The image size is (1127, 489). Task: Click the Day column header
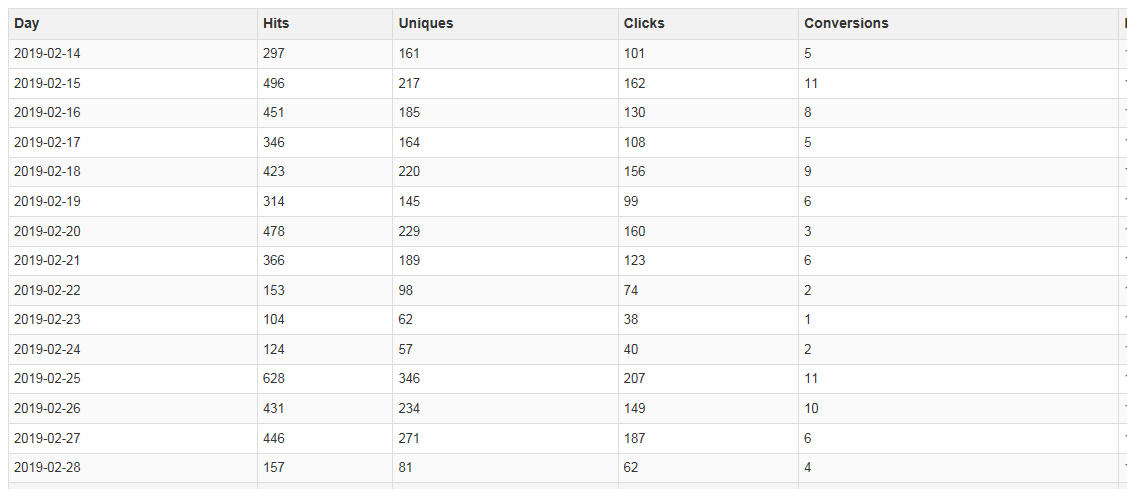tap(27, 24)
